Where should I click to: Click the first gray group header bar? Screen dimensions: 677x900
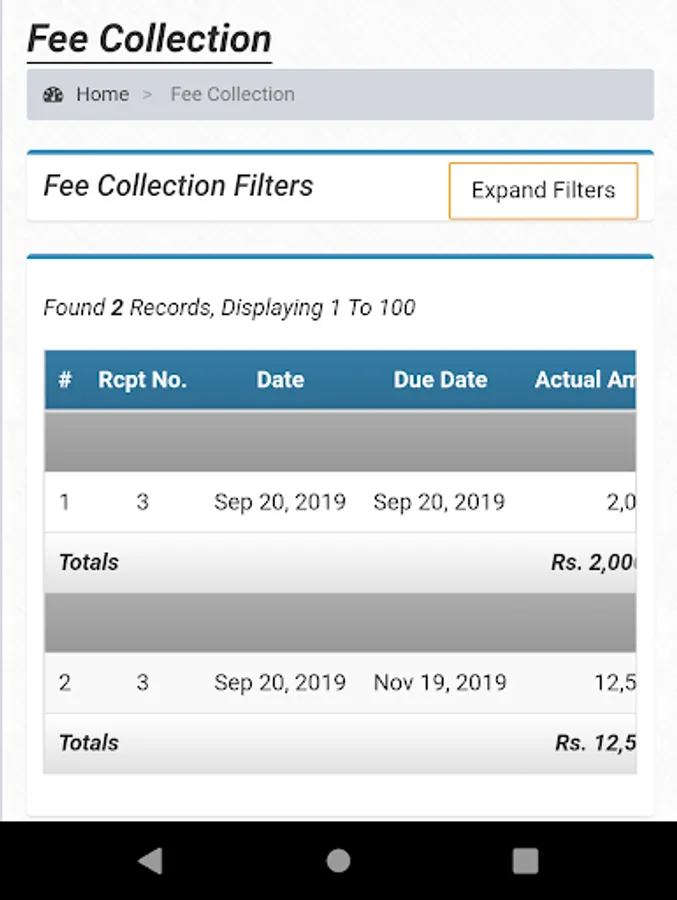pyautogui.click(x=340, y=441)
